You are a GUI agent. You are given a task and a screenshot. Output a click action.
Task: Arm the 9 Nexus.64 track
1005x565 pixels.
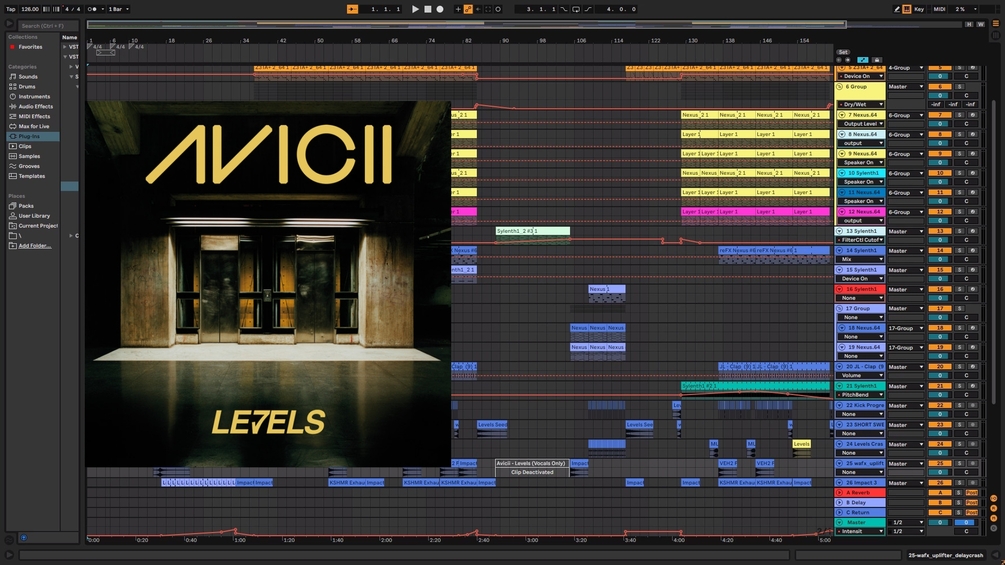coord(973,154)
